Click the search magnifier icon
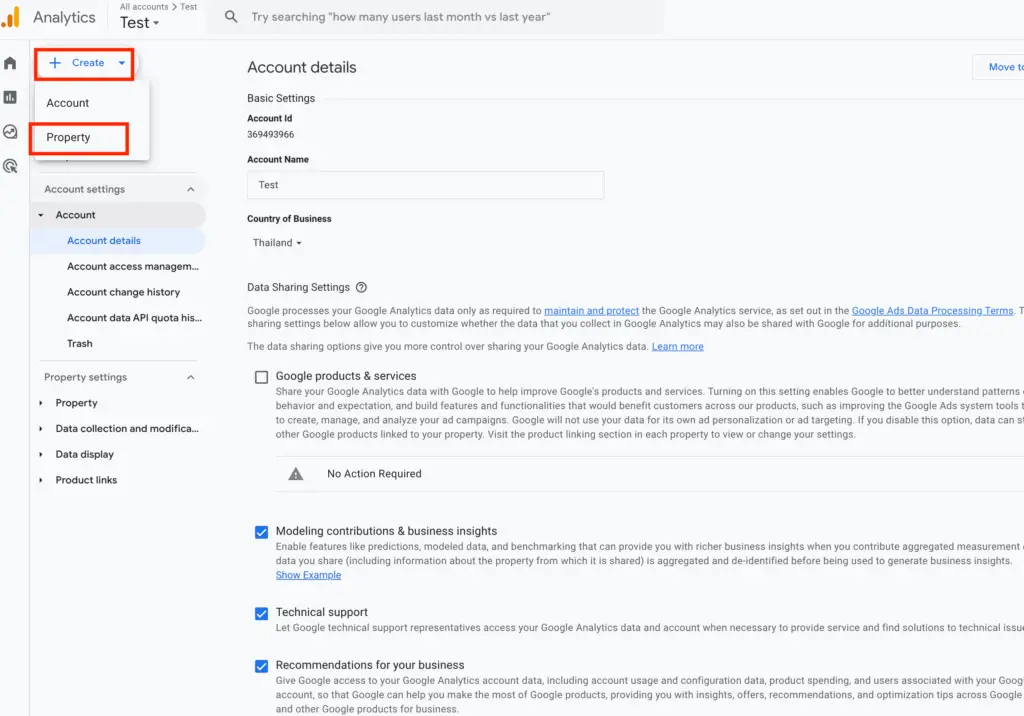Image resolution: width=1024 pixels, height=716 pixels. (x=230, y=16)
